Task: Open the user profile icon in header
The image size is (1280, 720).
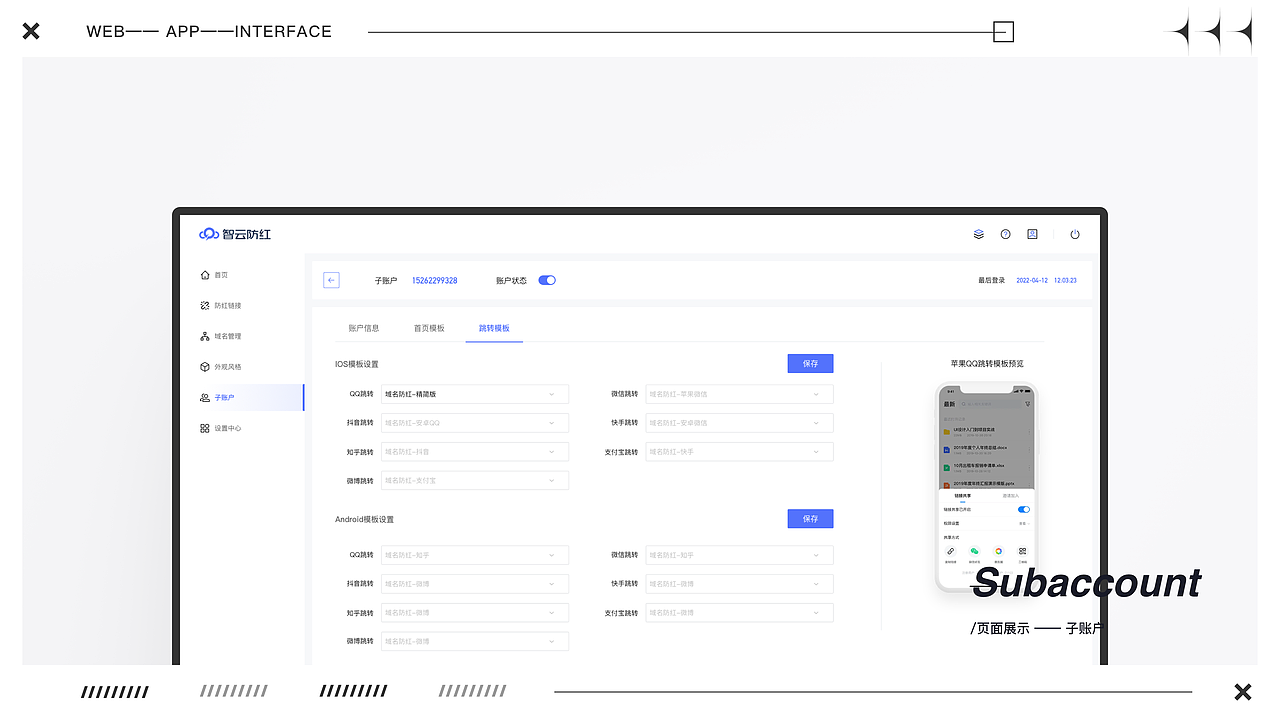Action: [x=1032, y=234]
